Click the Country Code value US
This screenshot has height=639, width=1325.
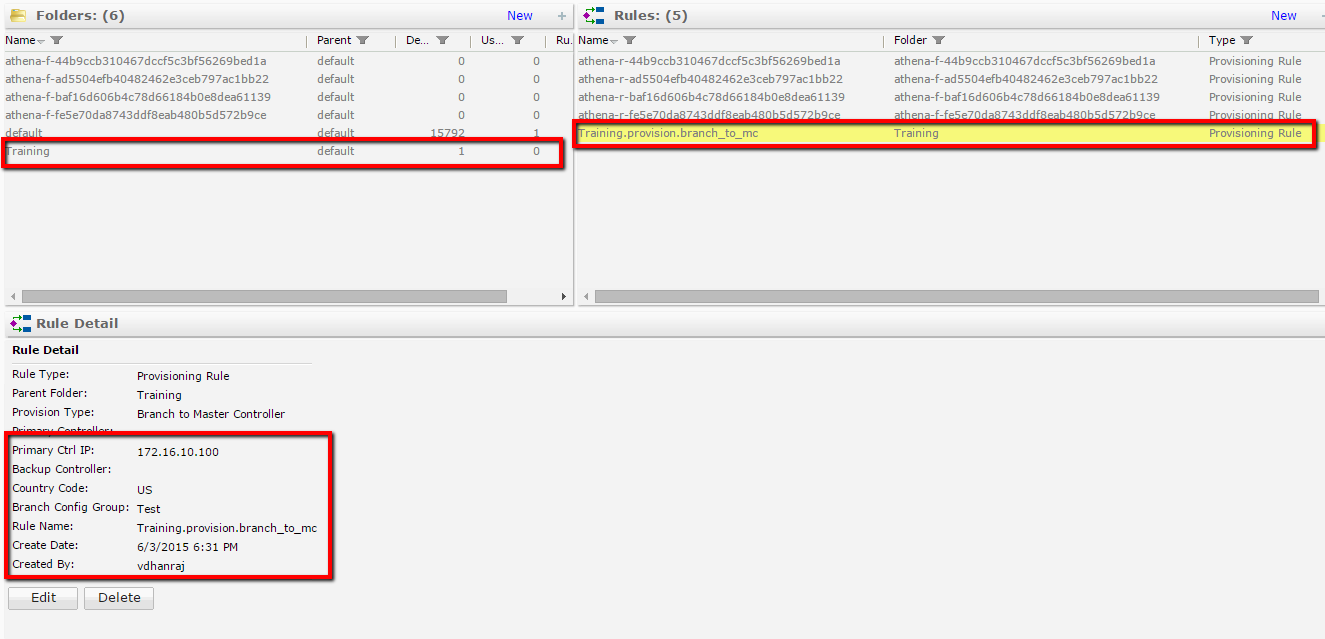tap(145, 490)
